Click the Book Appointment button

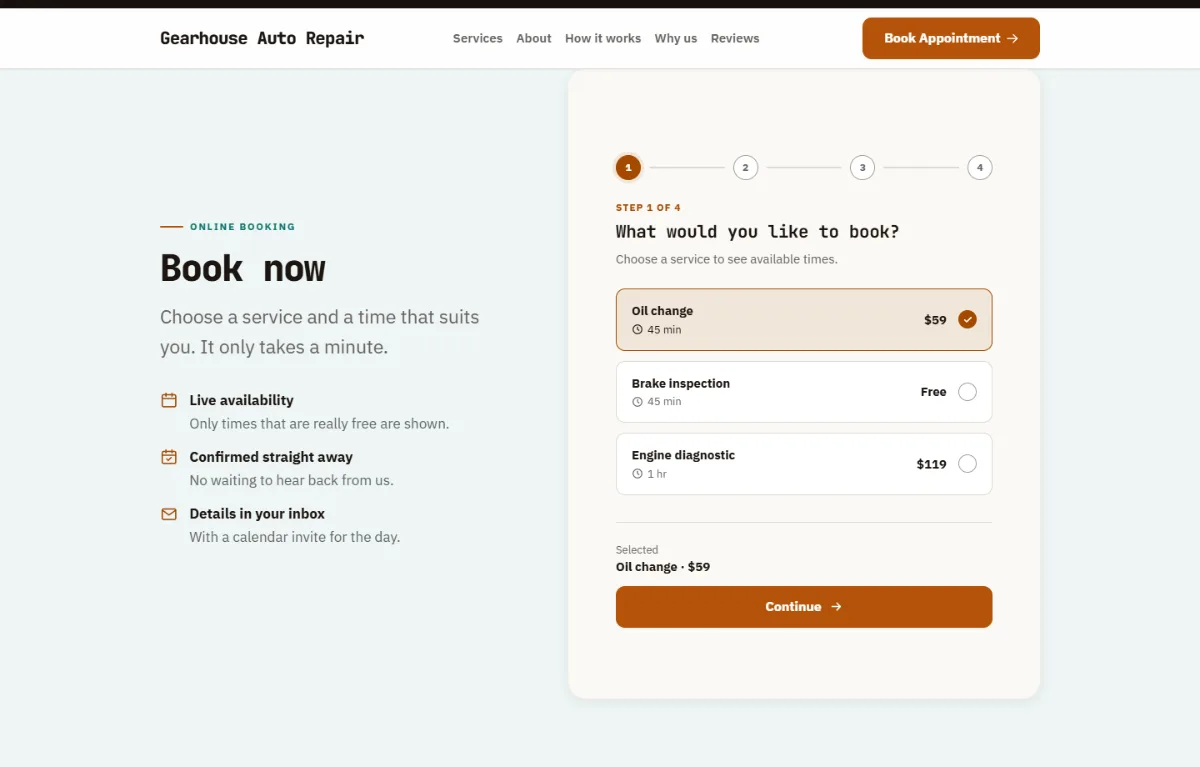coord(951,38)
